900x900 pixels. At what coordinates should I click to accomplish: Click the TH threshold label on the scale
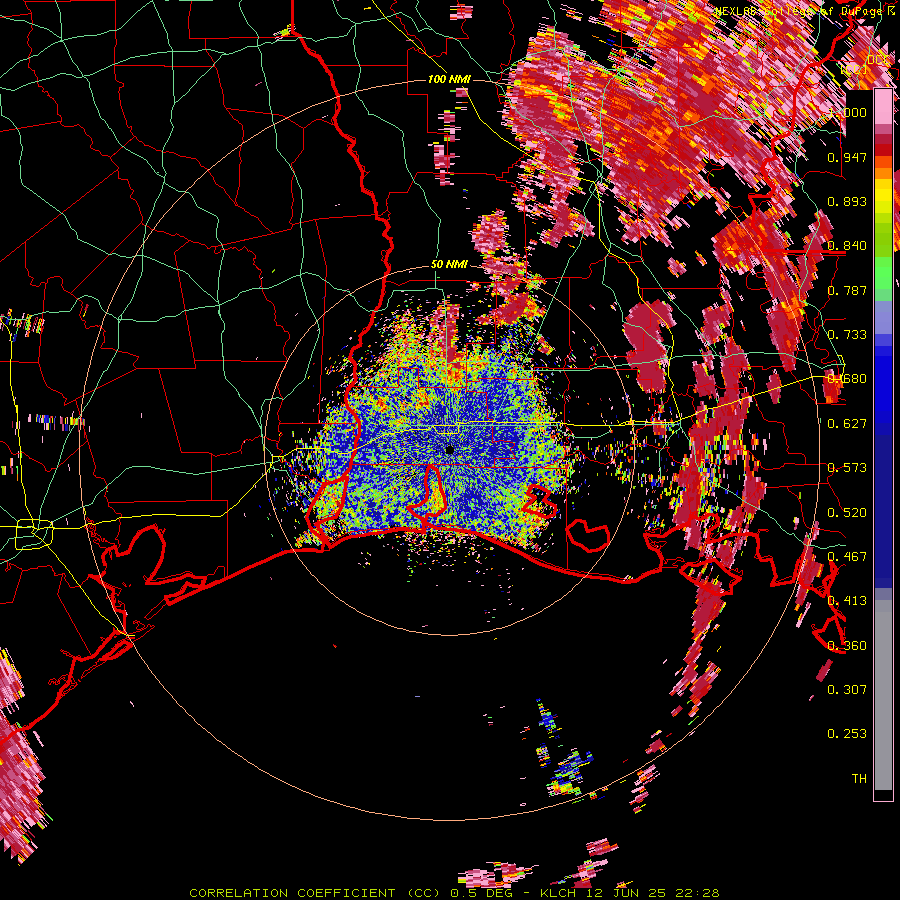coord(859,779)
